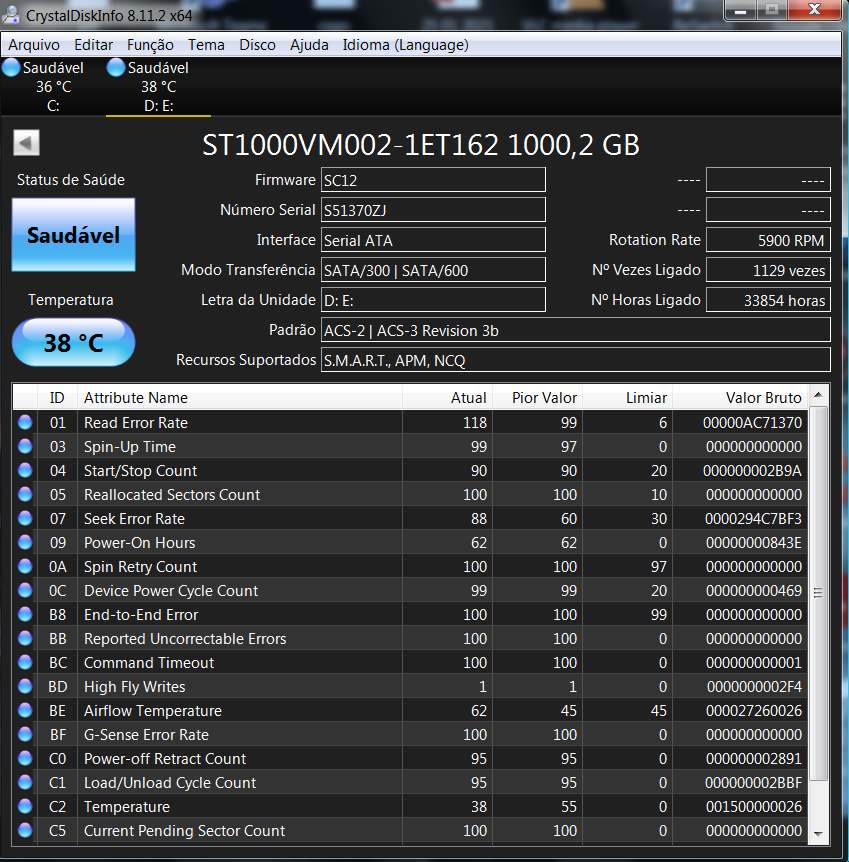Select the blue health orb for disk C:

10,68
